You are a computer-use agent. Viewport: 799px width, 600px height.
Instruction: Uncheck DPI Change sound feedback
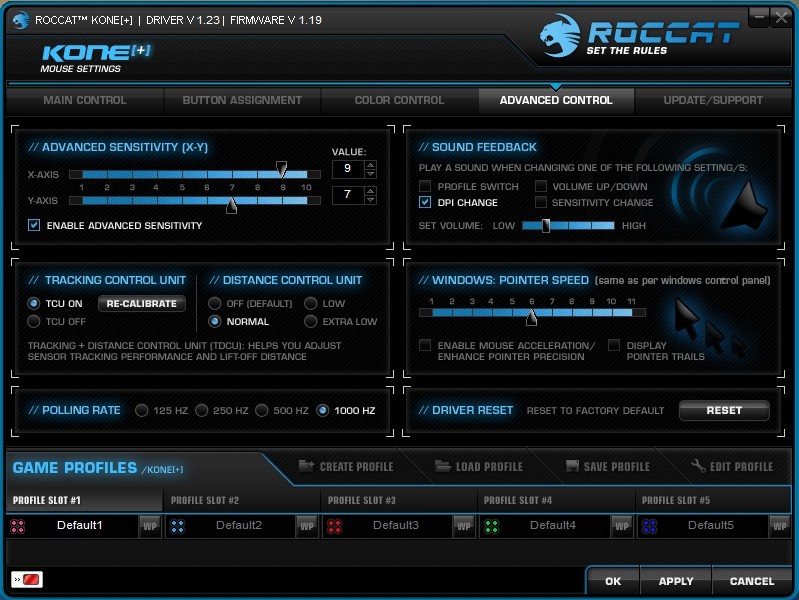[x=425, y=202]
